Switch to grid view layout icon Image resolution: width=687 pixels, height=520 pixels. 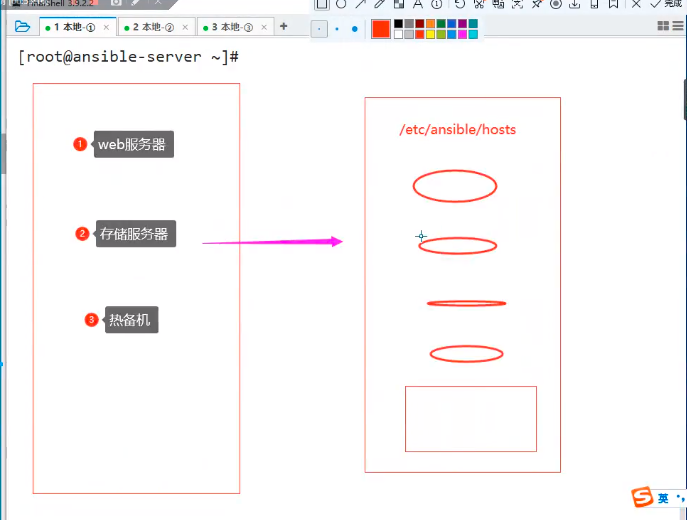[x=663, y=26]
